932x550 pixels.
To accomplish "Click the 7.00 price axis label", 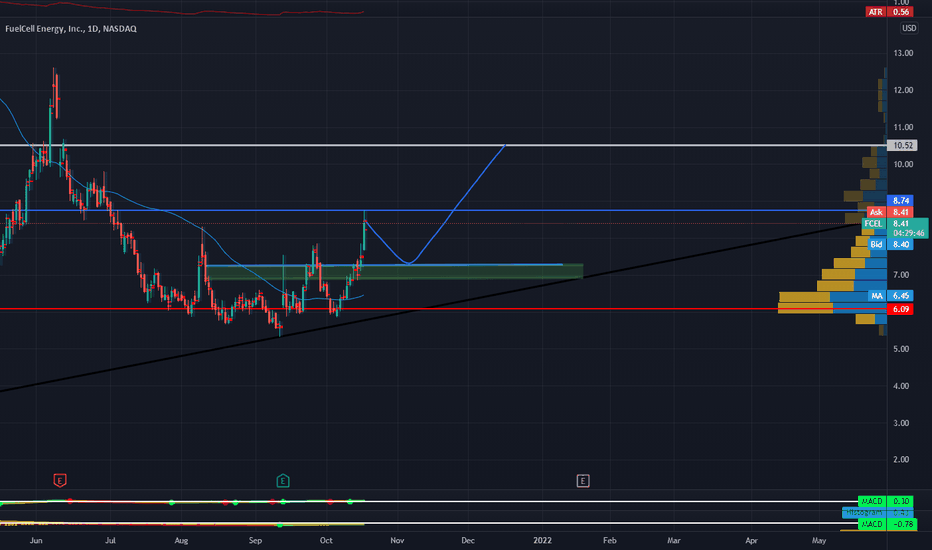I will [901, 275].
